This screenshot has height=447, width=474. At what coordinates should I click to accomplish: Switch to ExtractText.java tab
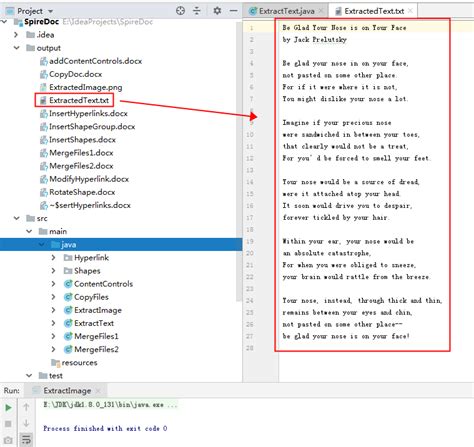[x=287, y=11]
